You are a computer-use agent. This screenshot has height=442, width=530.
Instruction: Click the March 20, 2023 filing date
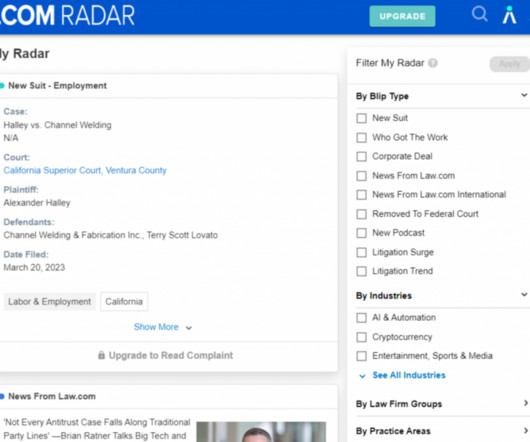click(34, 267)
